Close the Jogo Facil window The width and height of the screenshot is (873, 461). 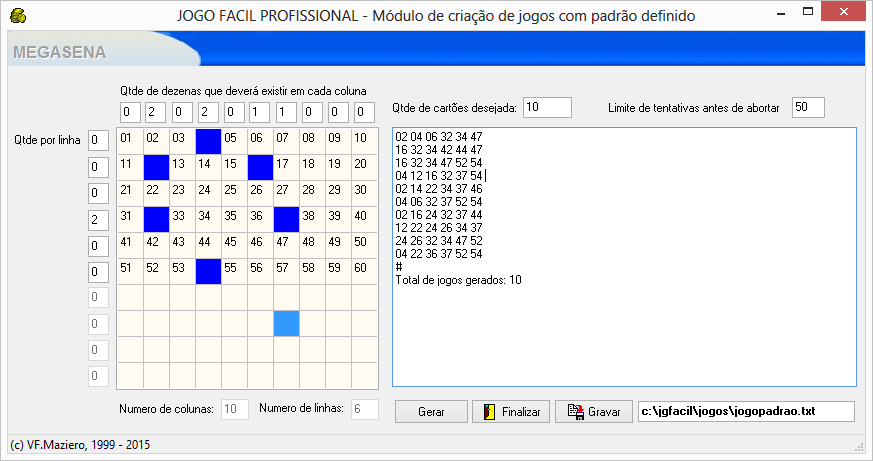coord(844,12)
